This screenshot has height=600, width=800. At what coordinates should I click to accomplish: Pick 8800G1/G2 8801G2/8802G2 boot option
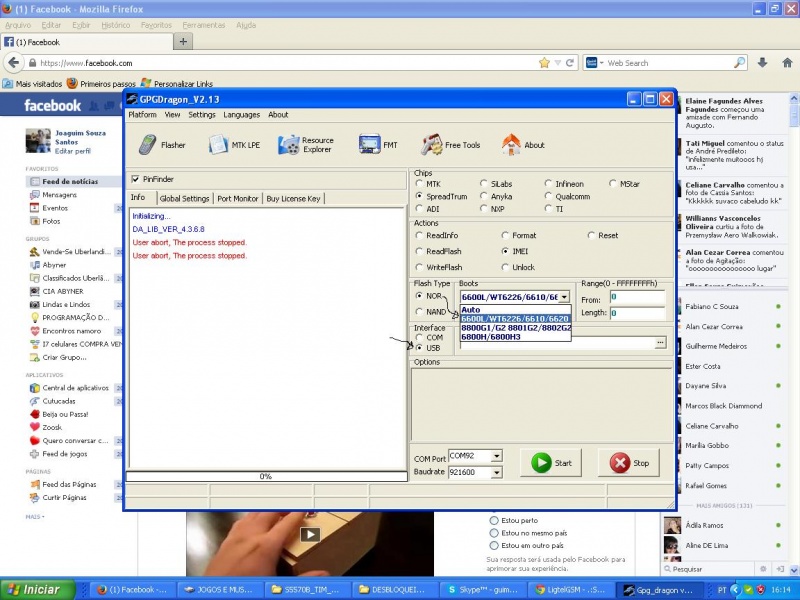pos(515,328)
